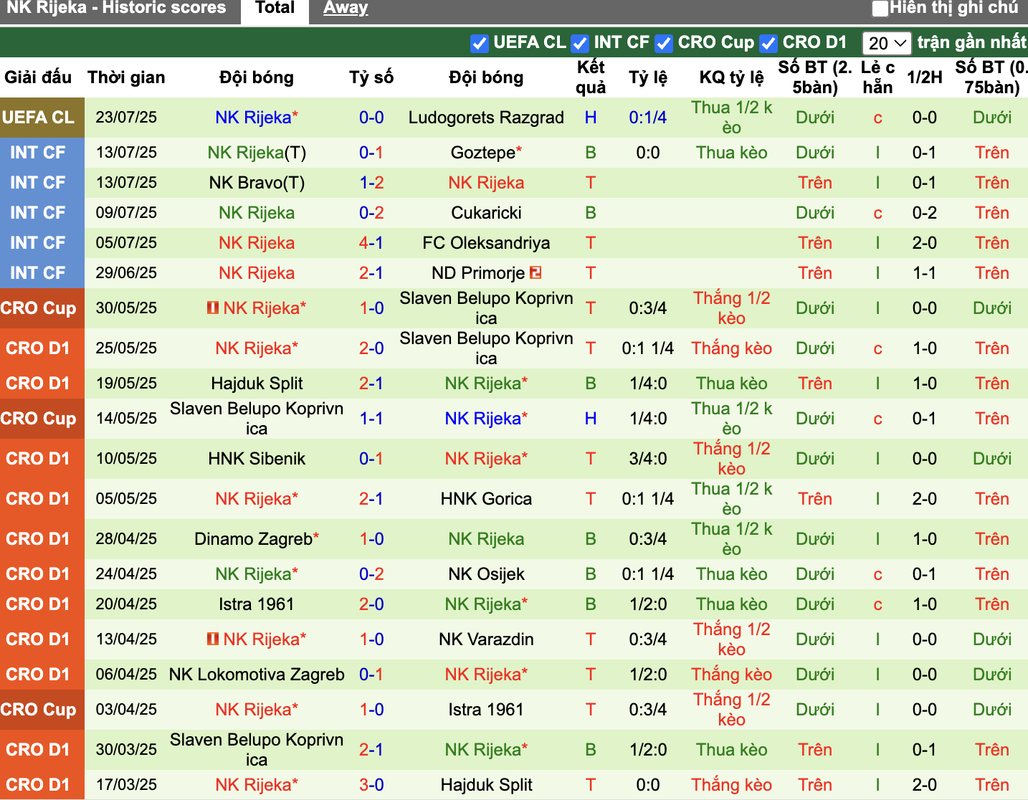Screen dimensions: 1028x800
Task: Open the HNK Gorica team link
Action: pyautogui.click(x=486, y=499)
